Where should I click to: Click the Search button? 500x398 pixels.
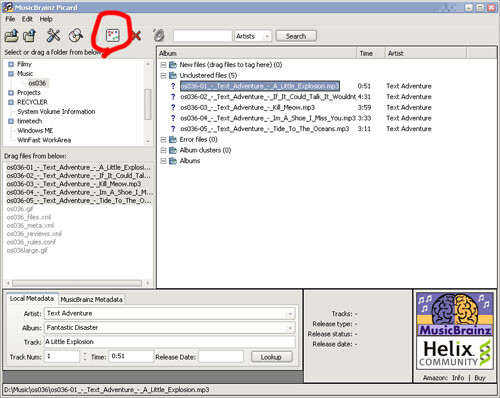pyautogui.click(x=296, y=36)
